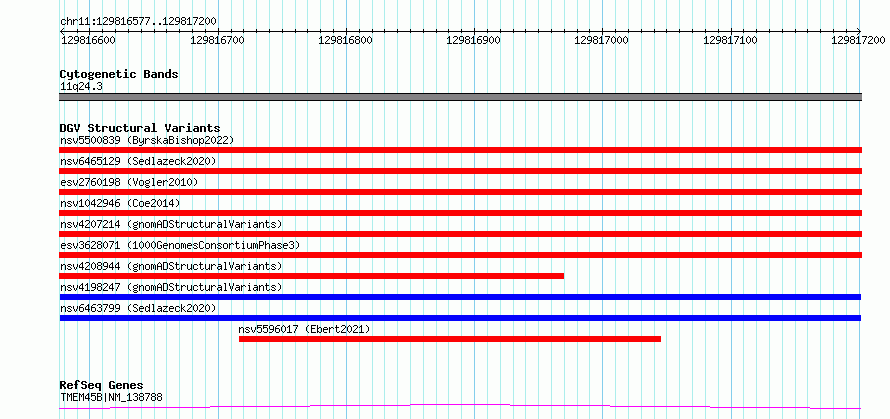Select the red bar under nsv5596017
This screenshot has height=419, width=890.
point(450,339)
